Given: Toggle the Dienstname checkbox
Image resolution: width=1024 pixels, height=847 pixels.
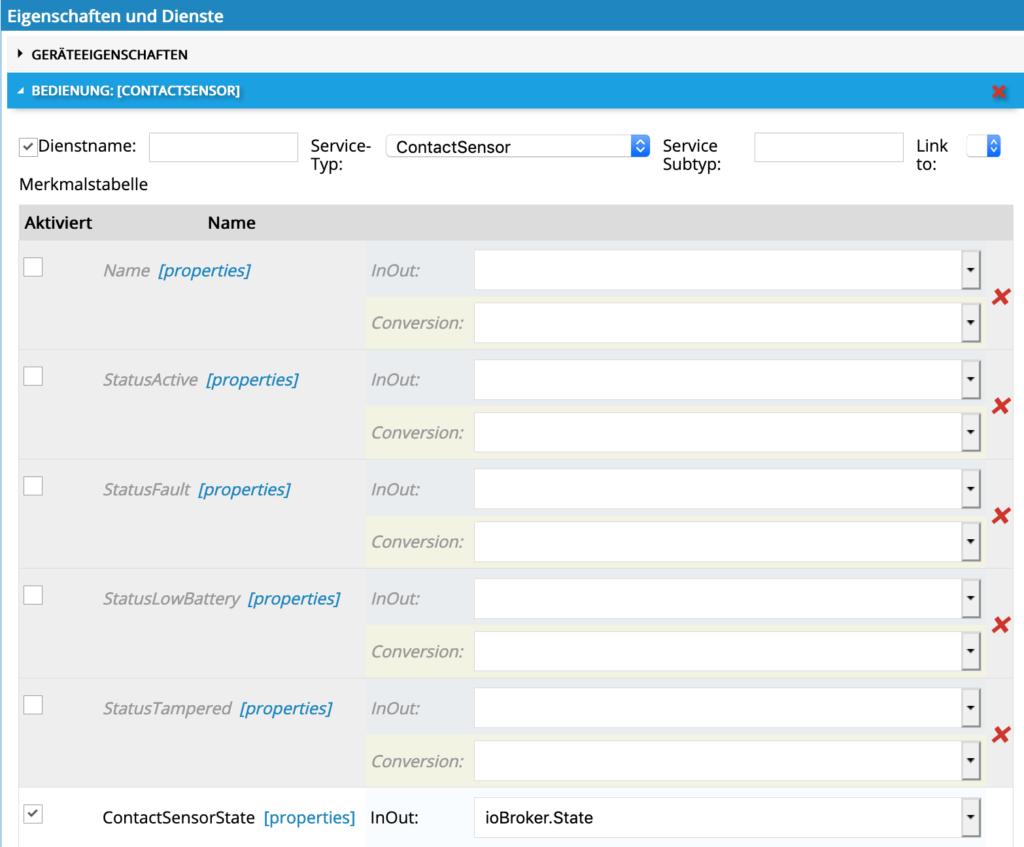Looking at the screenshot, I should point(27,147).
